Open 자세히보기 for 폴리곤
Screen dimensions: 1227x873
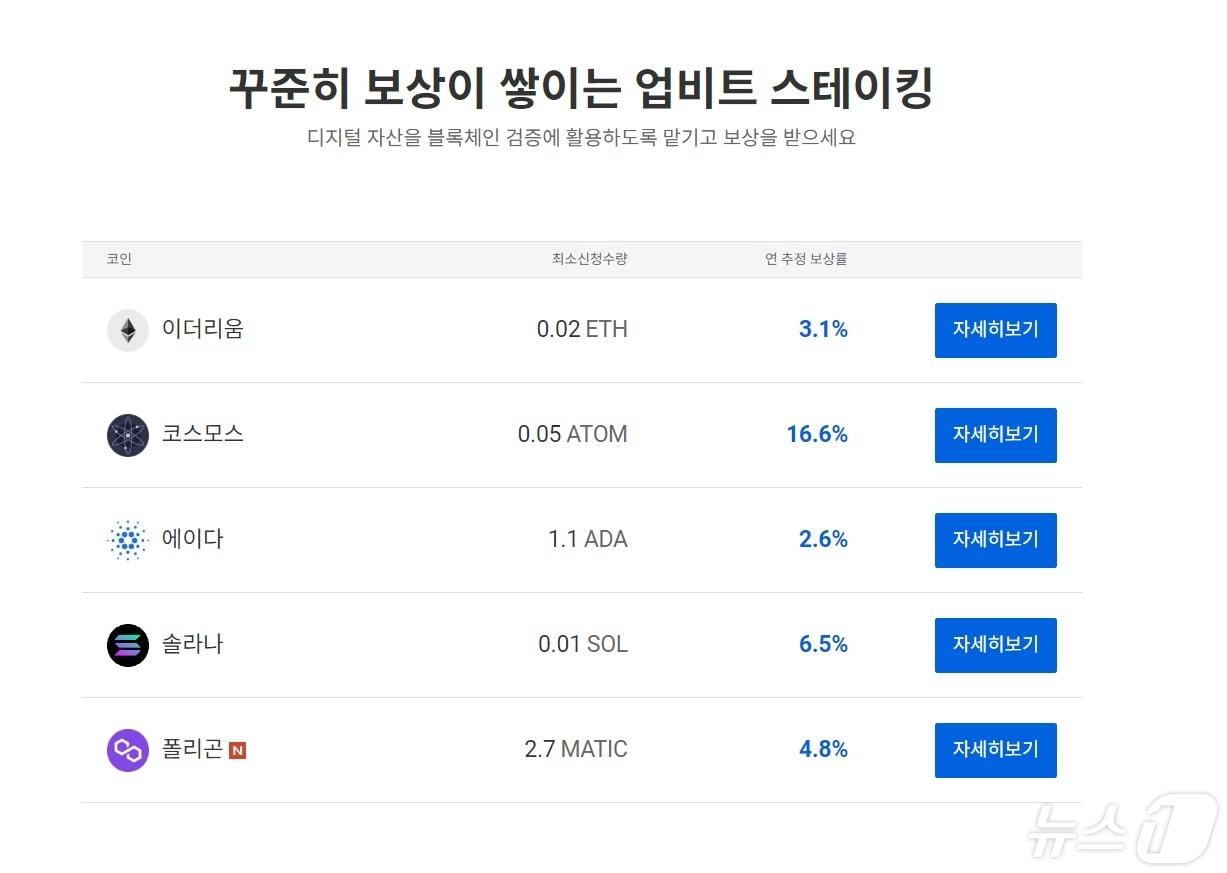click(x=995, y=750)
